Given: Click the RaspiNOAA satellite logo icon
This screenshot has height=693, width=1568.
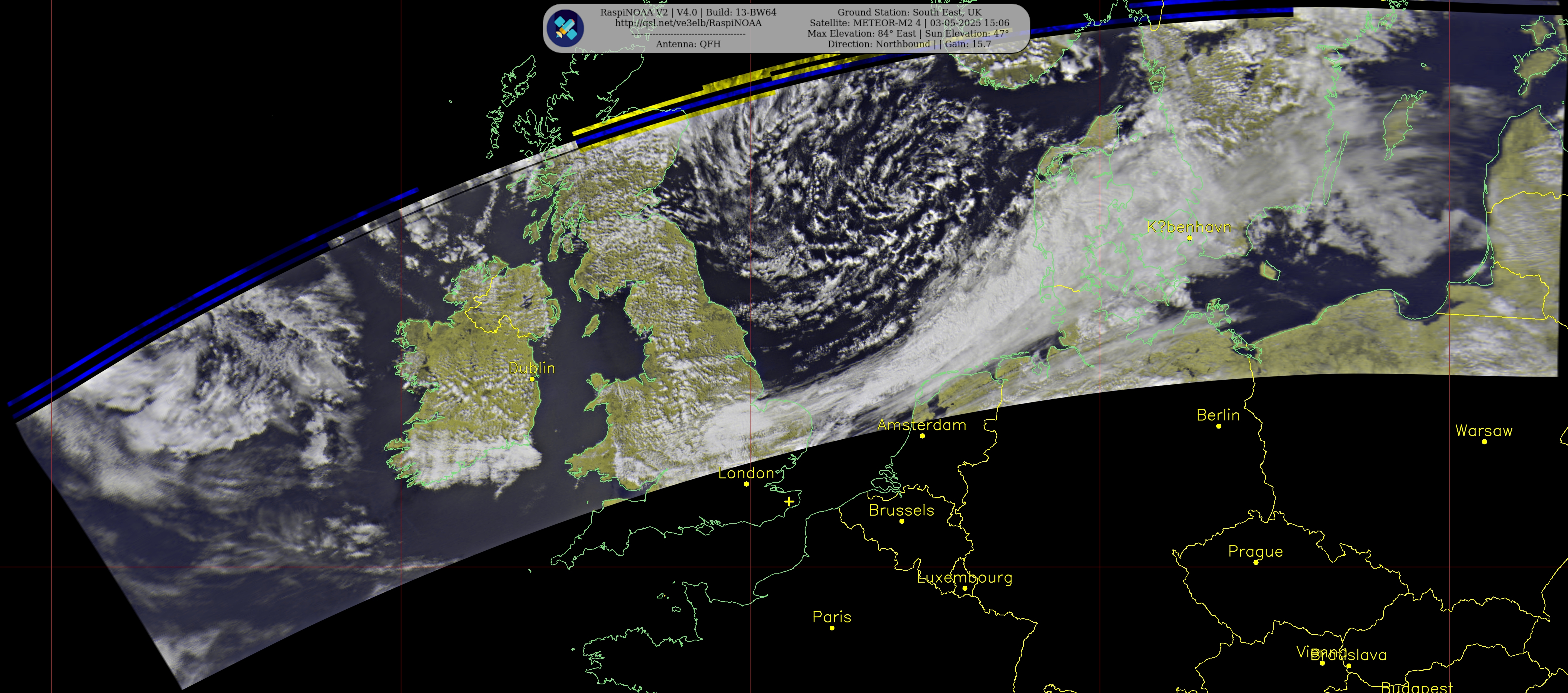Looking at the screenshot, I should pyautogui.click(x=565, y=28).
